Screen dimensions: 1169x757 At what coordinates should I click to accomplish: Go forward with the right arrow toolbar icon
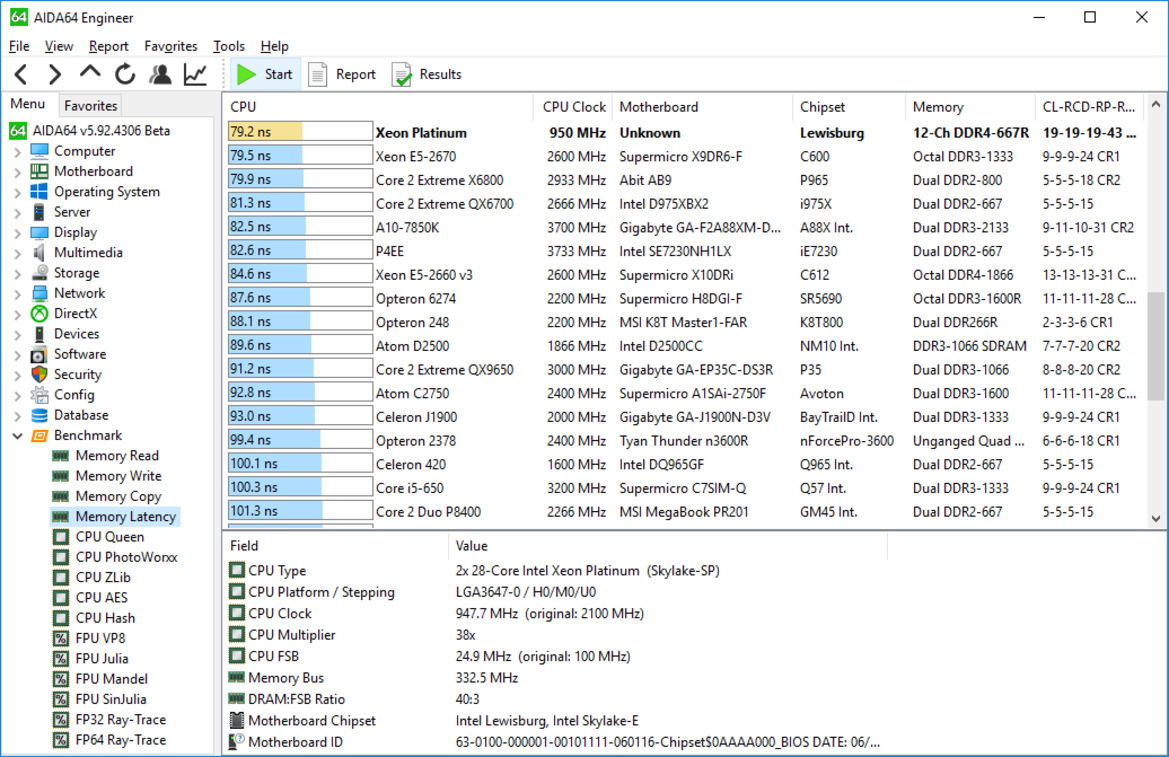pos(54,74)
